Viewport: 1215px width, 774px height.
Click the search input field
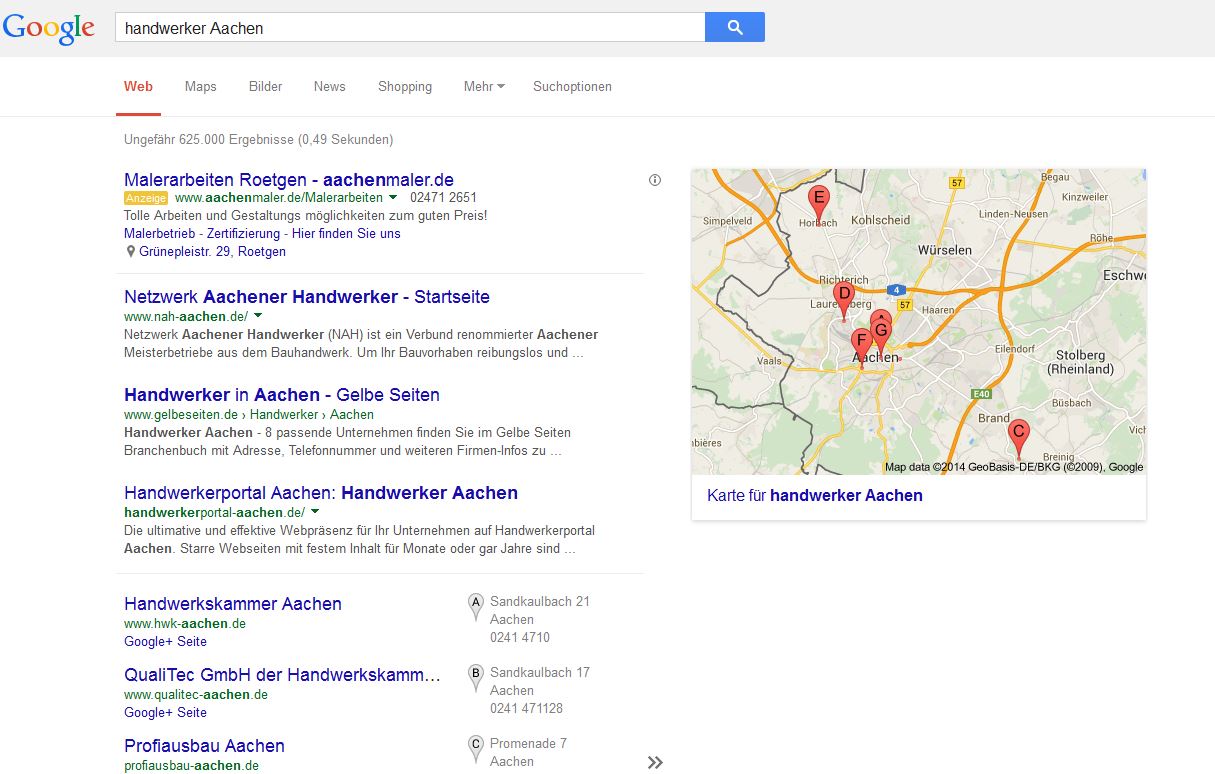(410, 27)
